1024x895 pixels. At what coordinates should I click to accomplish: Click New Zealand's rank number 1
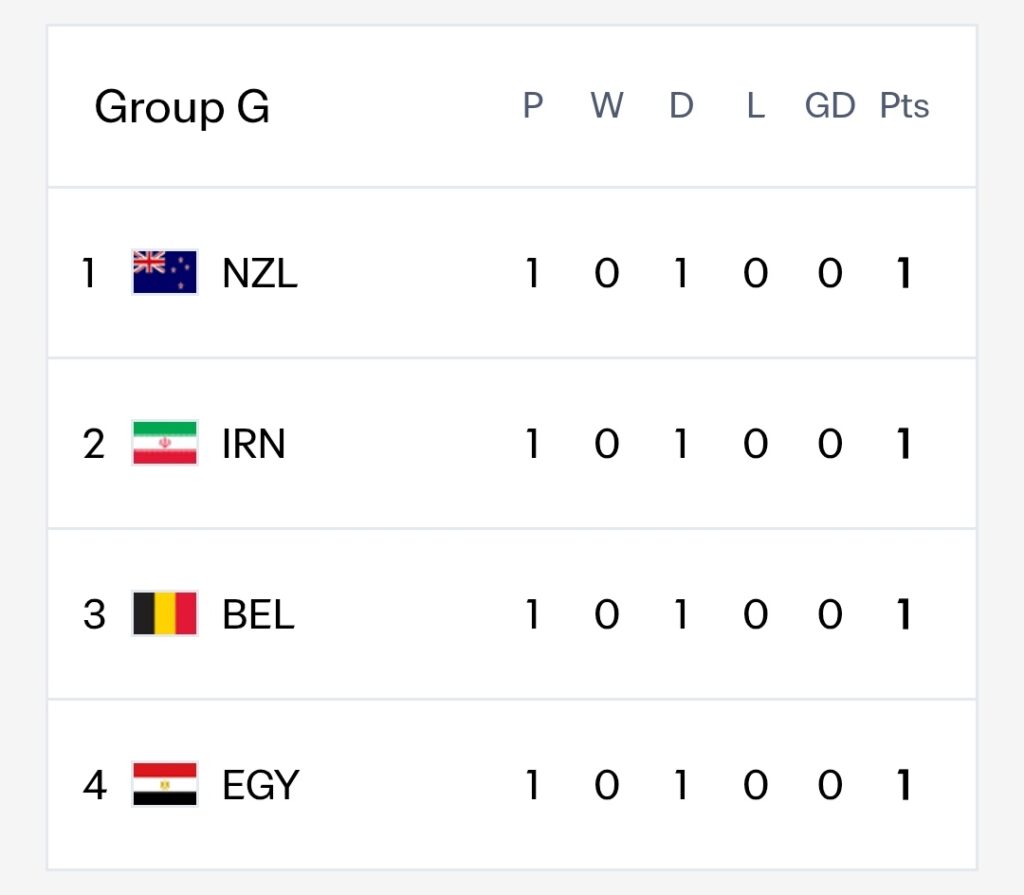click(89, 273)
